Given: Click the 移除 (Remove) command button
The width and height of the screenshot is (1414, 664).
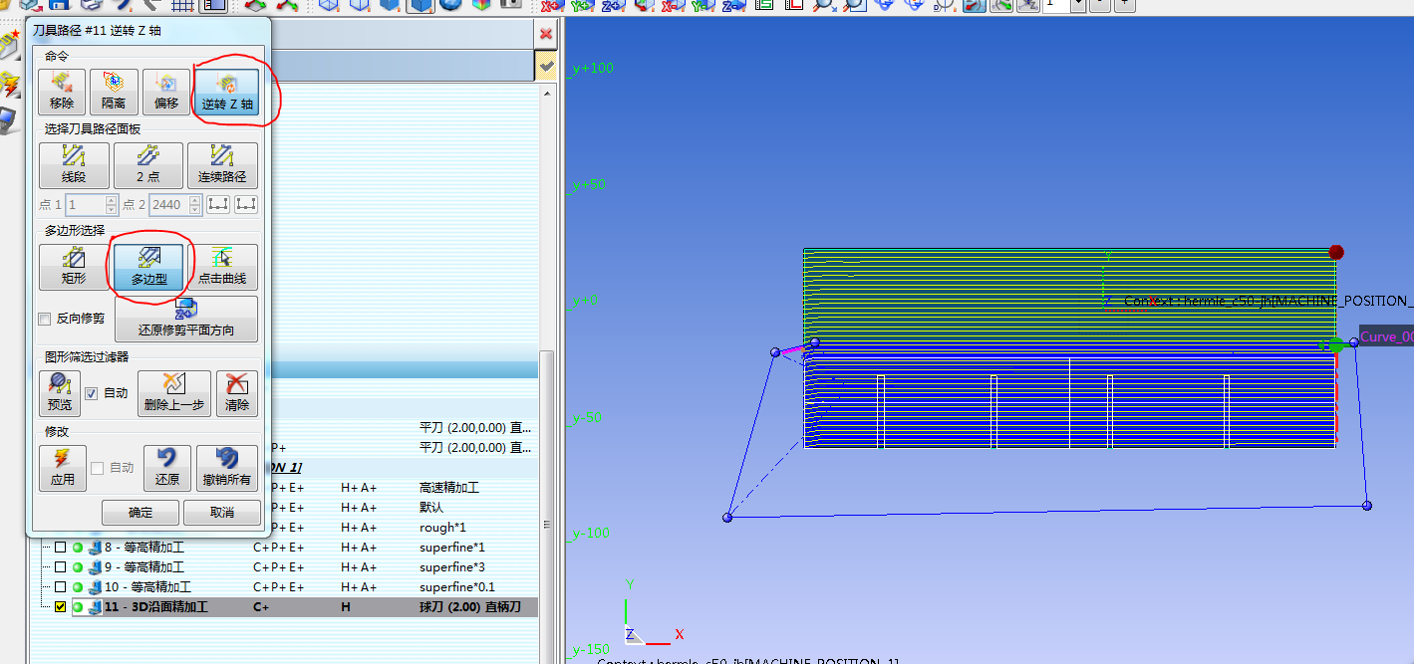Looking at the screenshot, I should [x=62, y=91].
